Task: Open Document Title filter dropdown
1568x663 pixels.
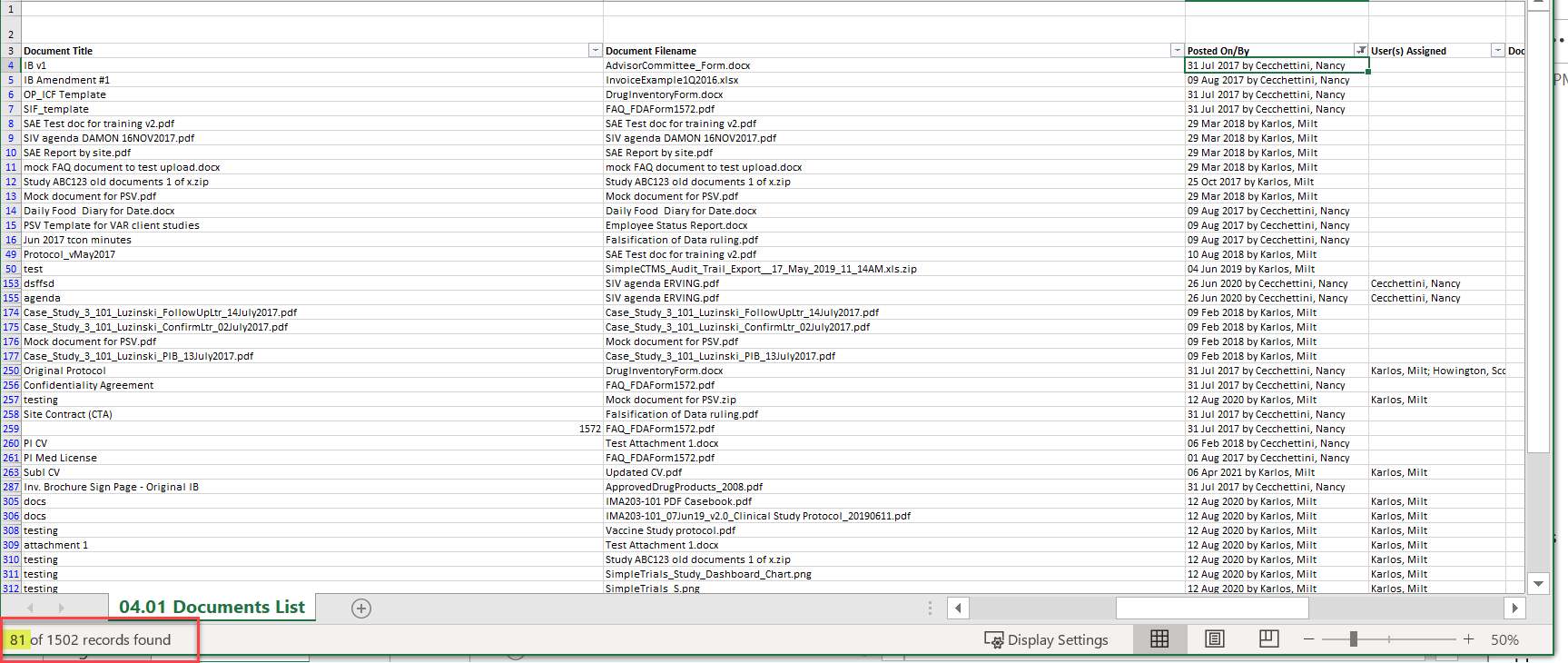Action: point(595,51)
